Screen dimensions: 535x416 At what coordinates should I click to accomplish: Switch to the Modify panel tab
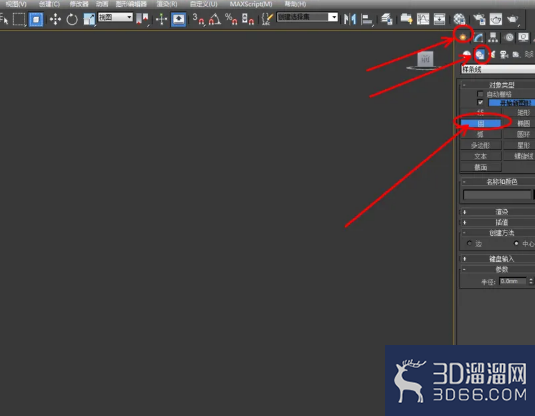coord(478,37)
